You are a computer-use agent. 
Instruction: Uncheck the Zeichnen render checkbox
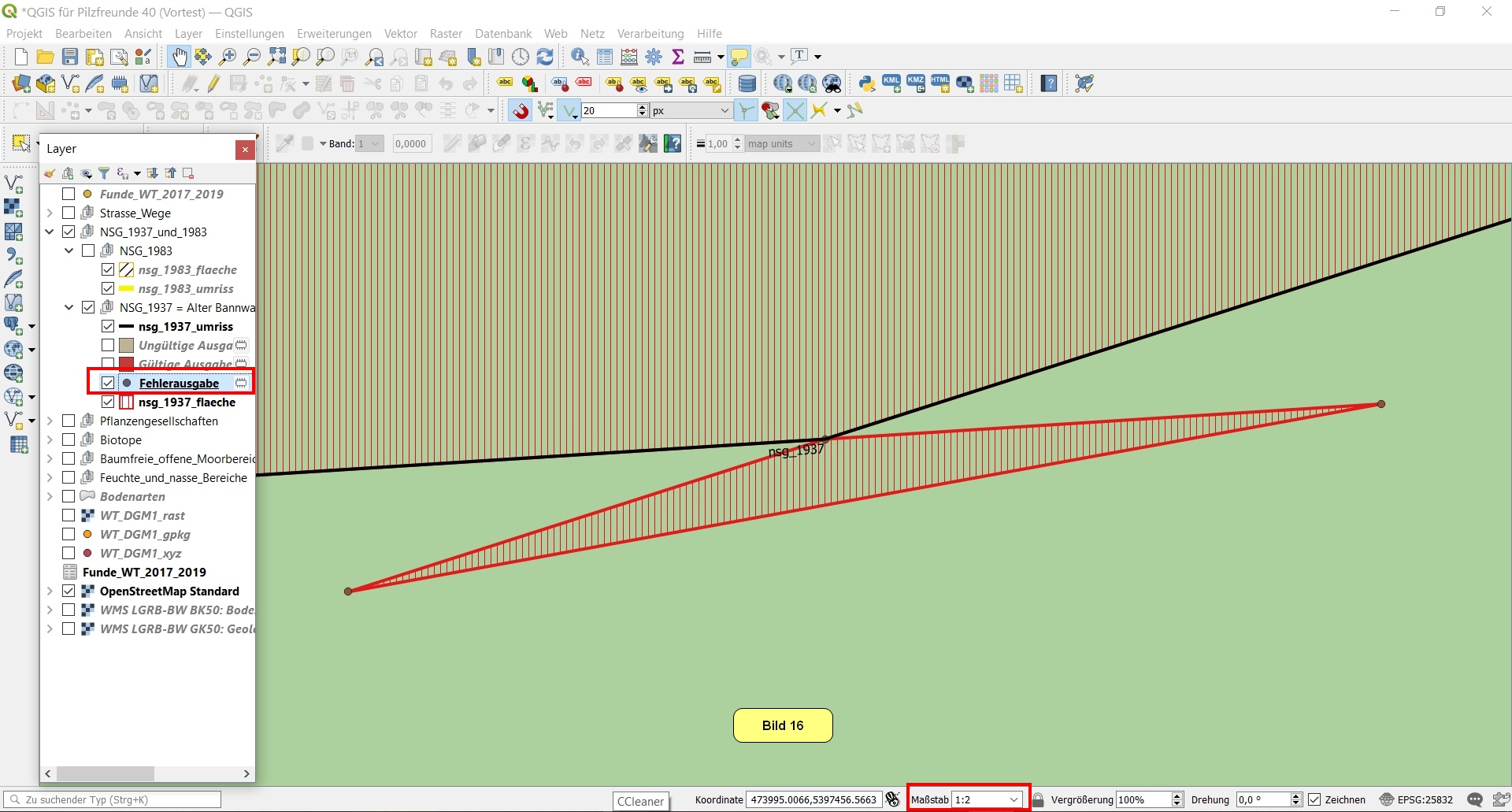1314,799
